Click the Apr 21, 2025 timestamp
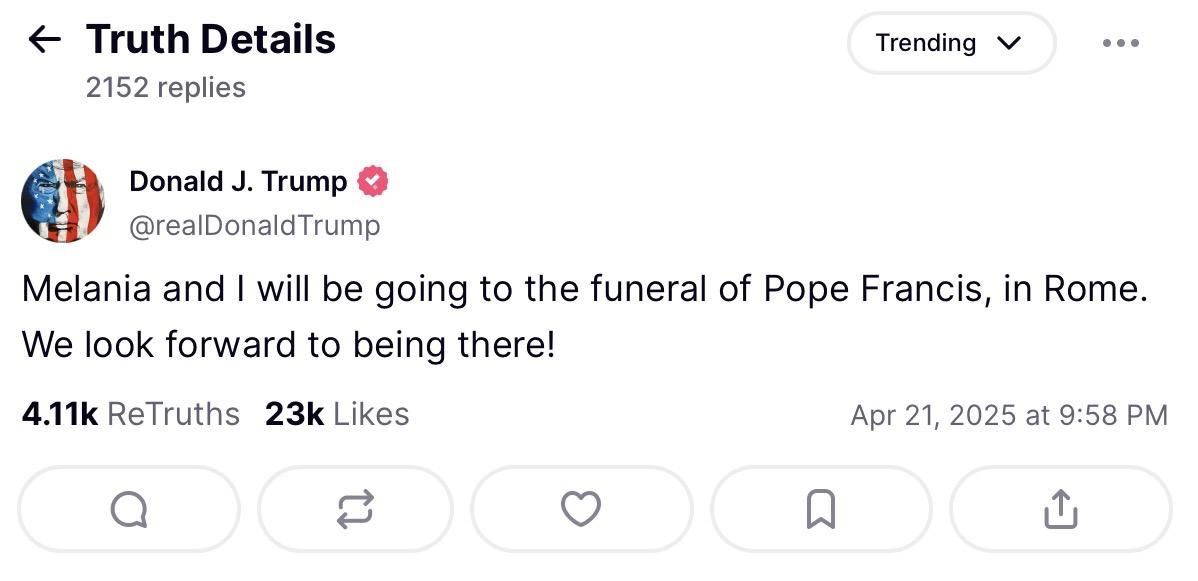The image size is (1198, 581). pos(1009,415)
